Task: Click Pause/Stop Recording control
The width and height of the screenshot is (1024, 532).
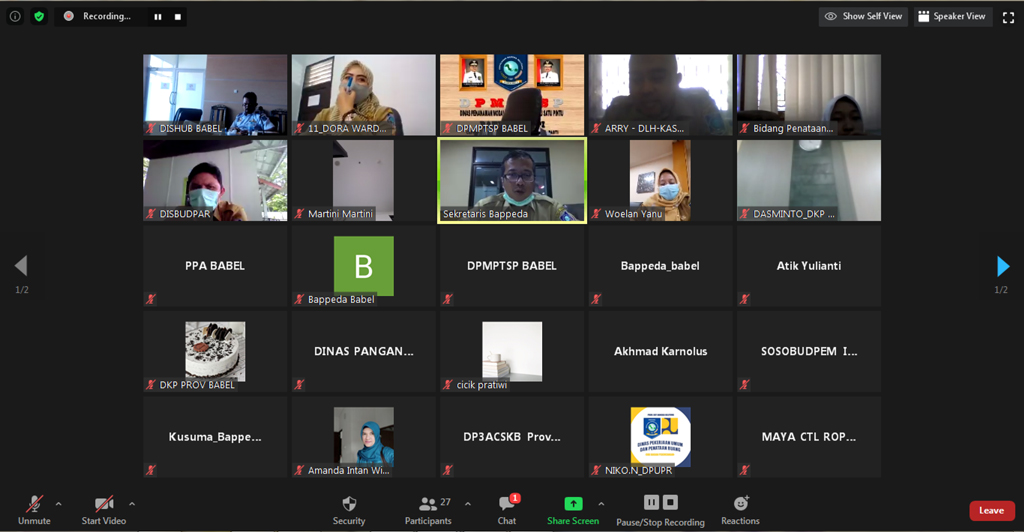Action: pyautogui.click(x=660, y=509)
